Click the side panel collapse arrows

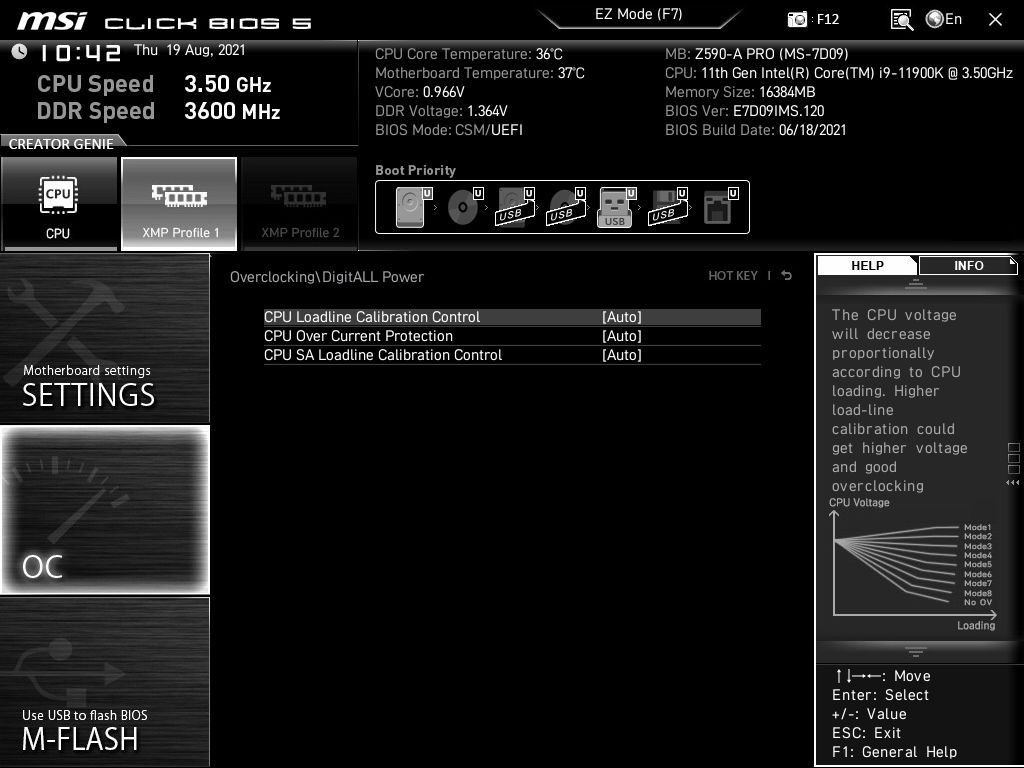click(1012, 483)
